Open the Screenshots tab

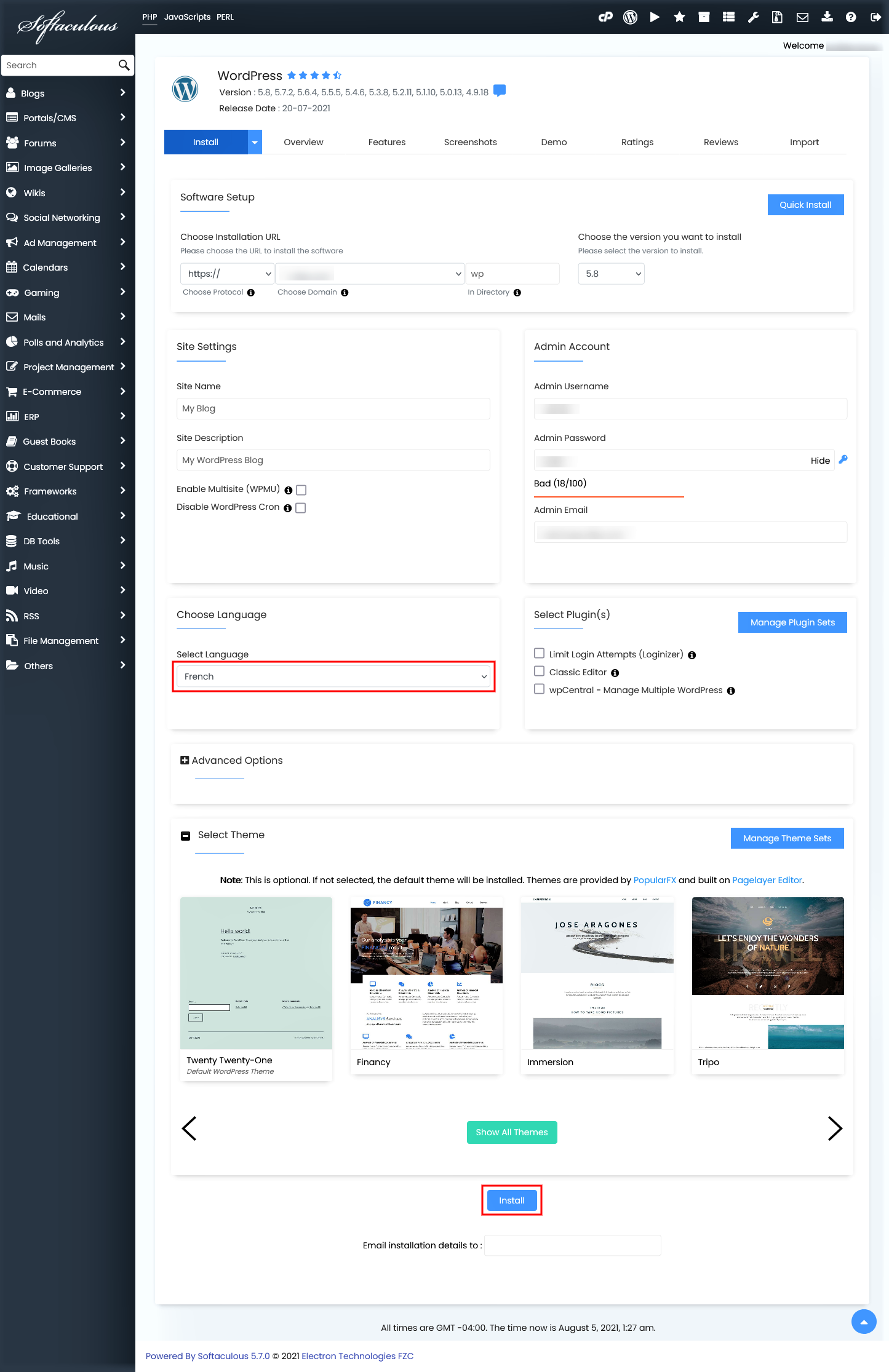[x=471, y=142]
